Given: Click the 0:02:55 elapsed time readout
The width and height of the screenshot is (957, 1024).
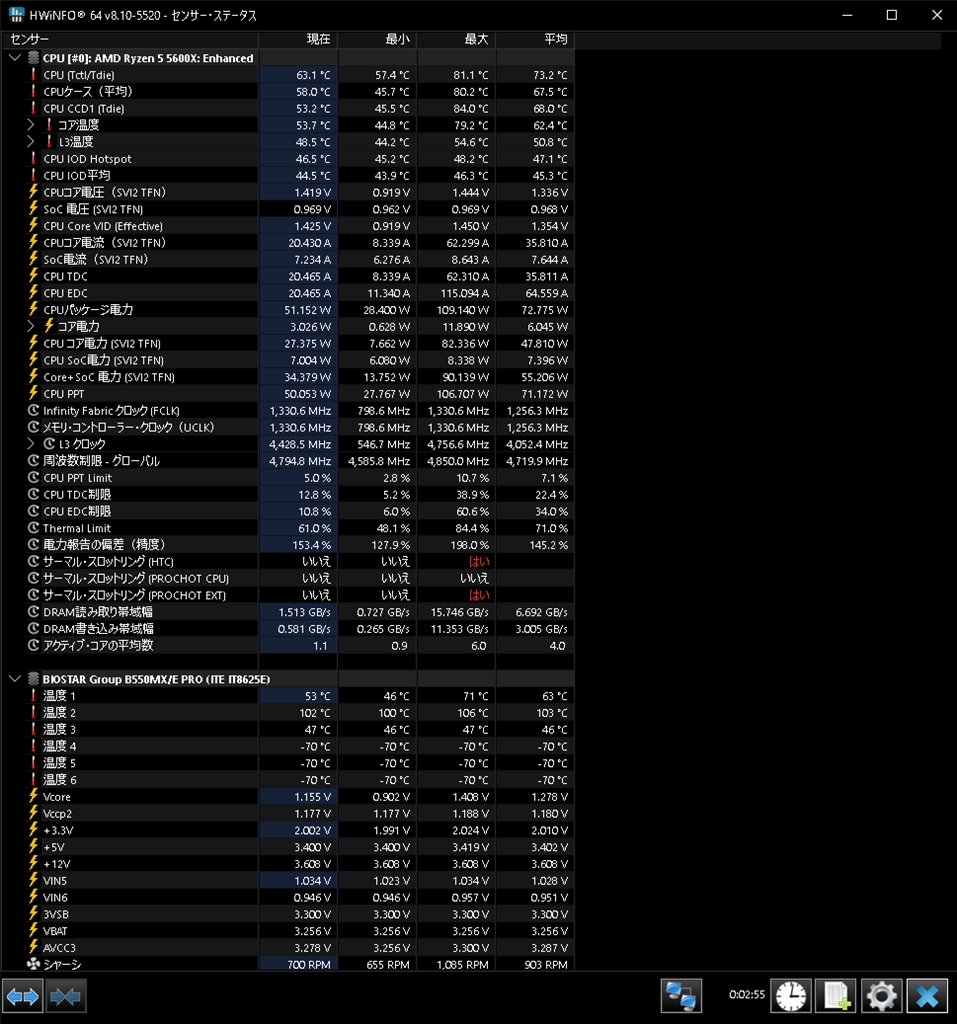Looking at the screenshot, I should (747, 995).
